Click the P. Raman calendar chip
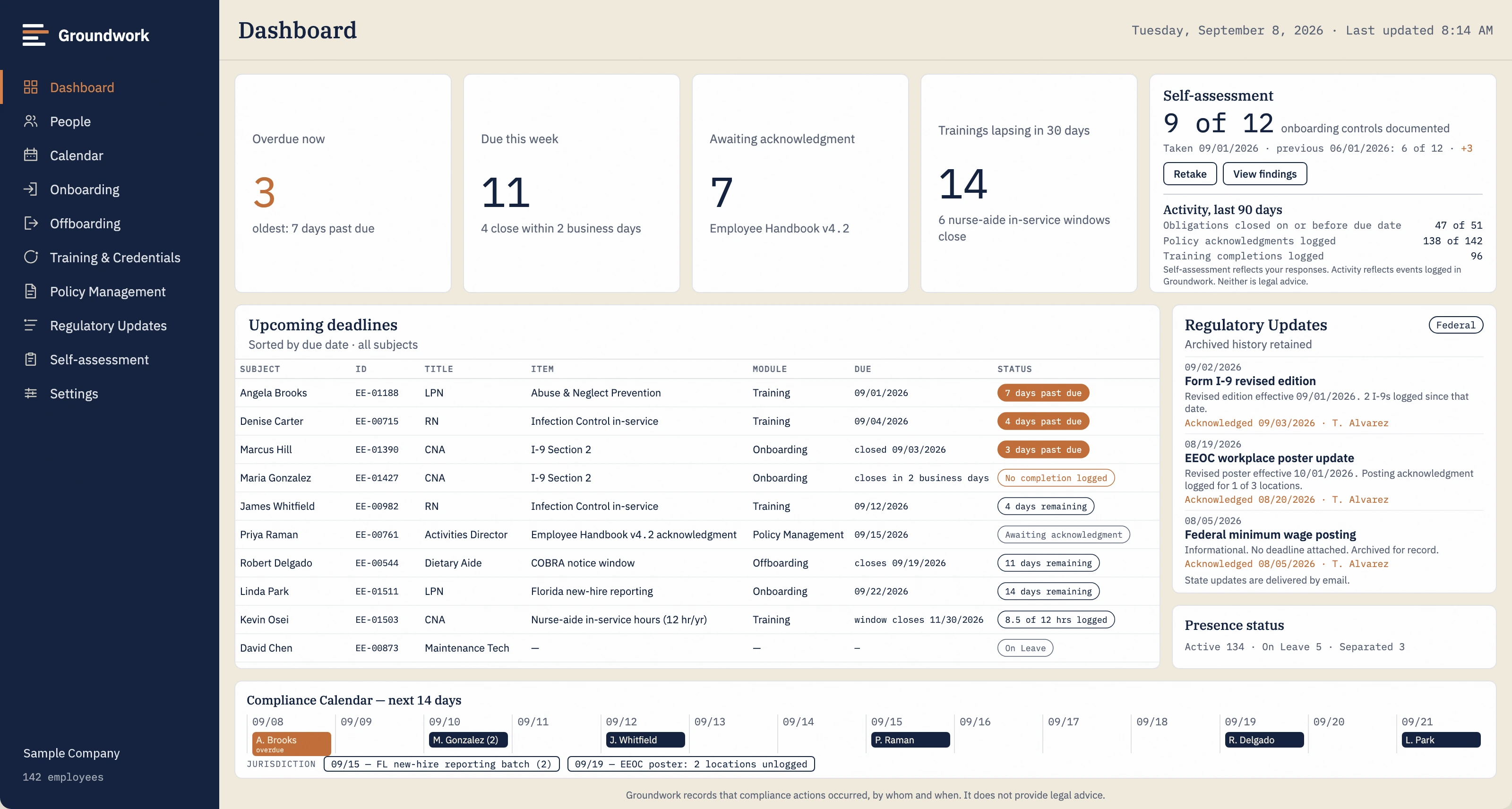The height and width of the screenshot is (809, 1512). click(x=911, y=740)
